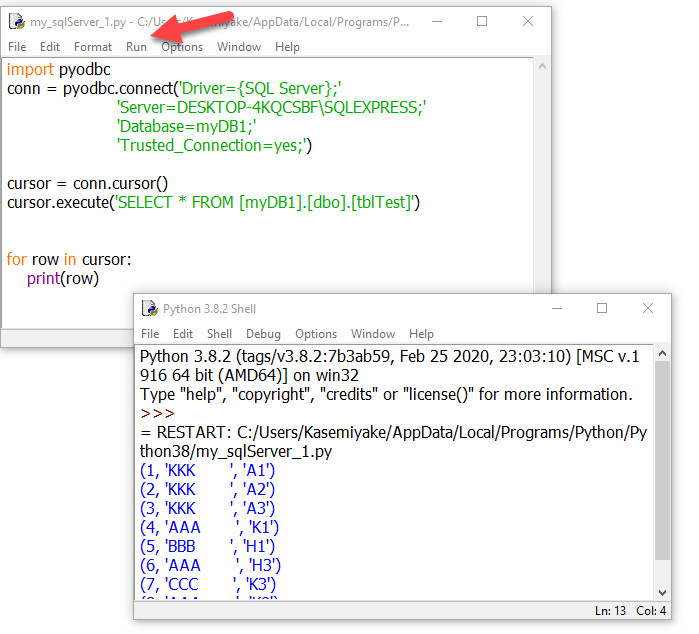
Task: Click the >>> prompt in the Shell
Action: pos(157,414)
